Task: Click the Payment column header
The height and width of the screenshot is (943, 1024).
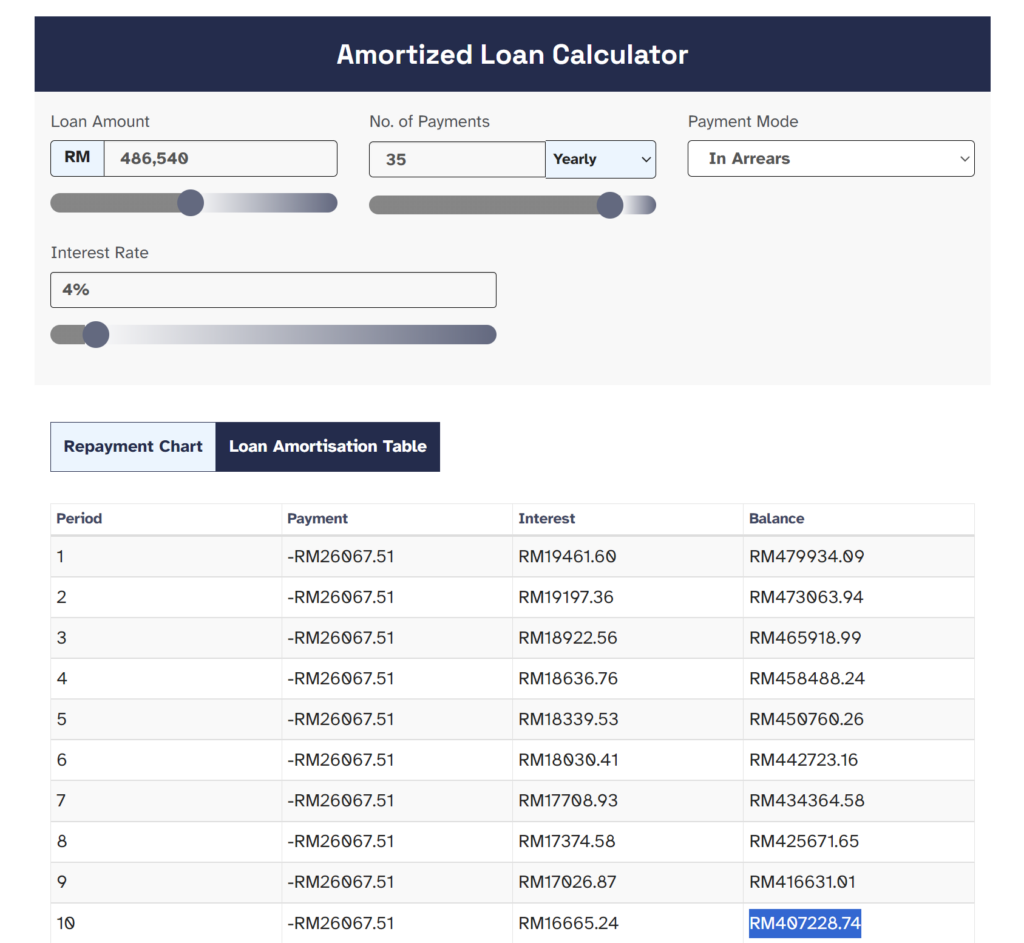Action: pos(317,519)
